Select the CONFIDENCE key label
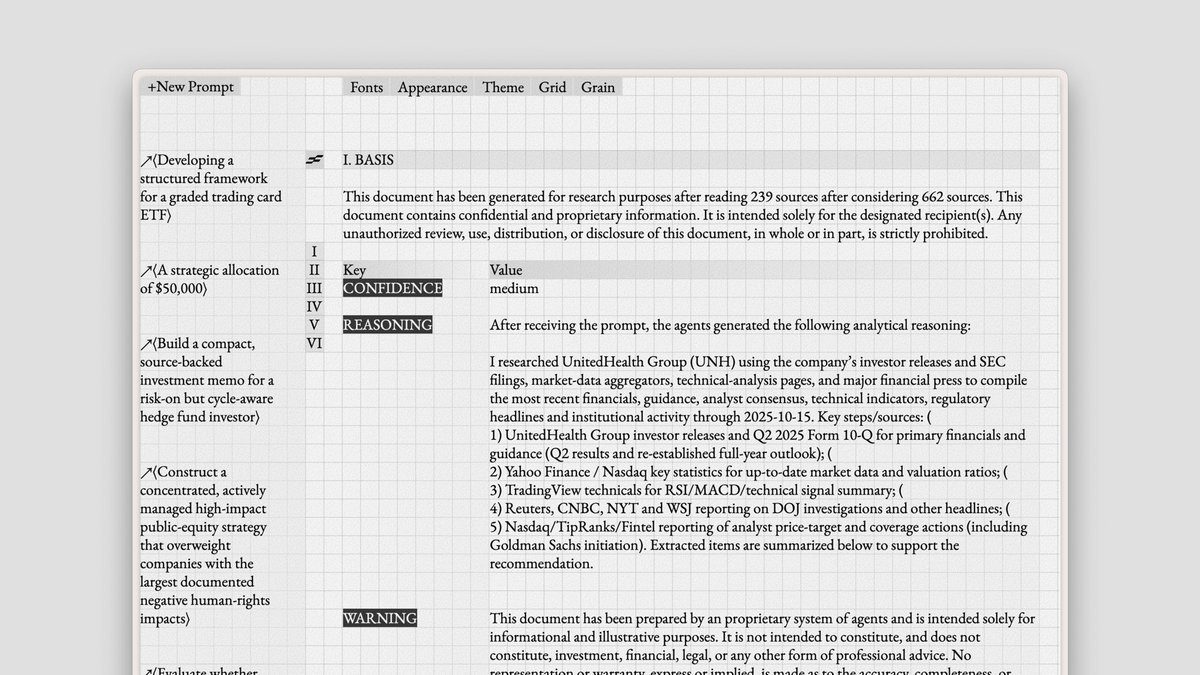The image size is (1200, 675). point(392,288)
